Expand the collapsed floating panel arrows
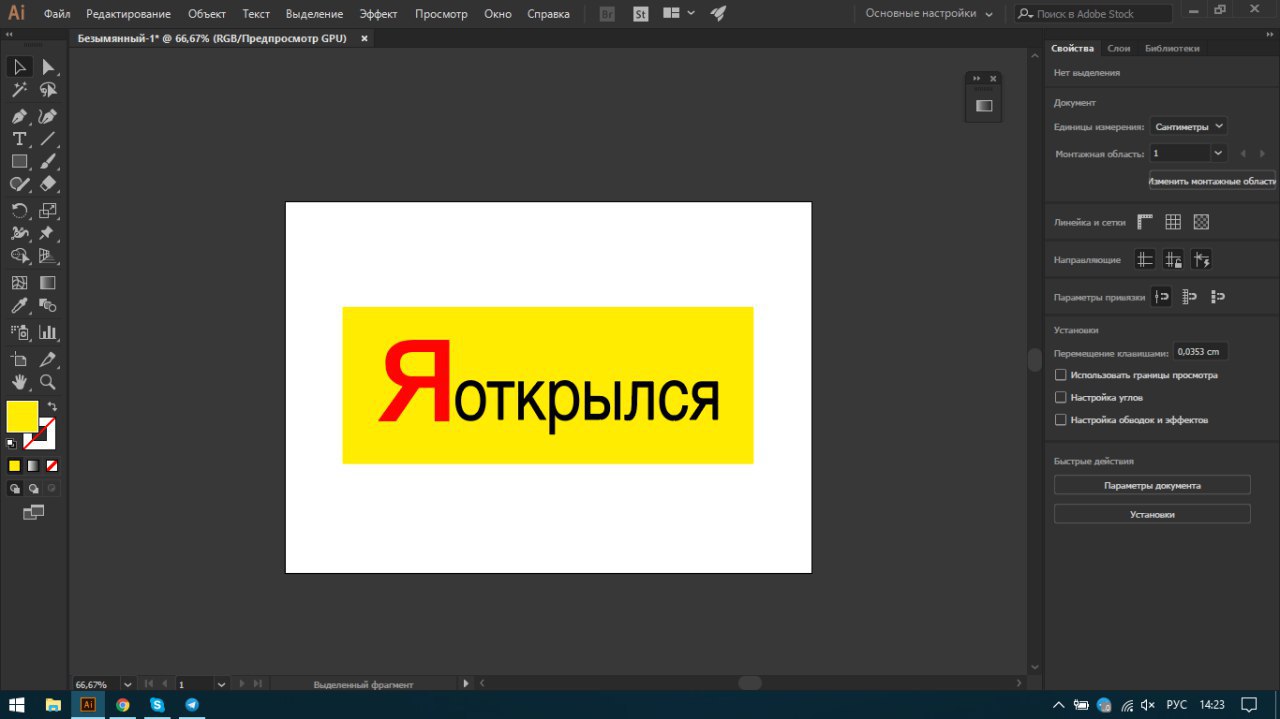1280x719 pixels. point(977,78)
